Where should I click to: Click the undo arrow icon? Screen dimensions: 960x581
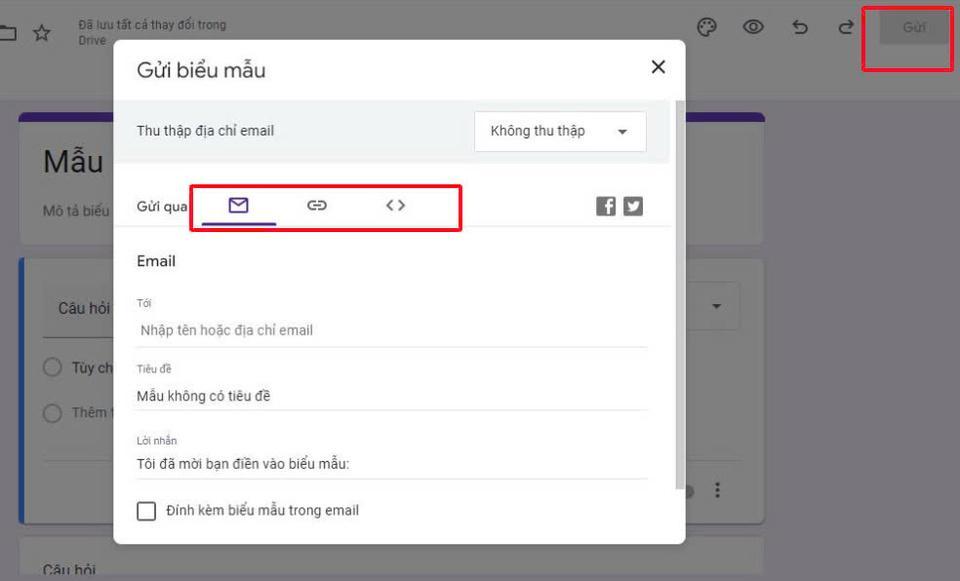800,28
